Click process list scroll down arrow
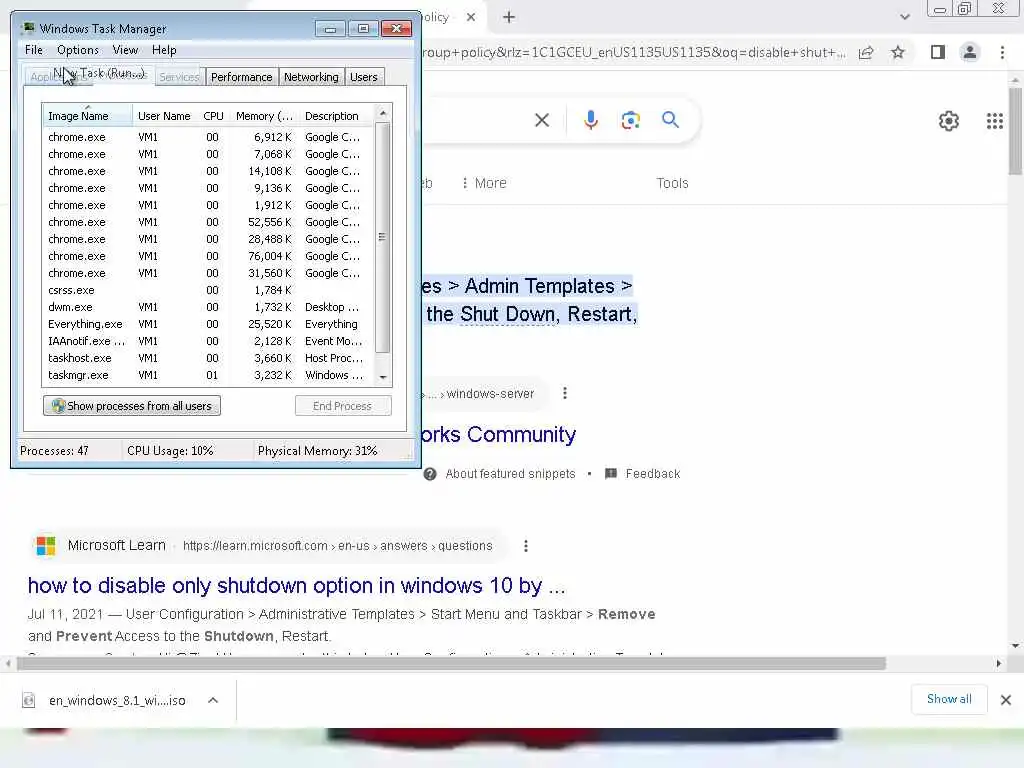Image resolution: width=1024 pixels, height=768 pixels. [x=383, y=377]
